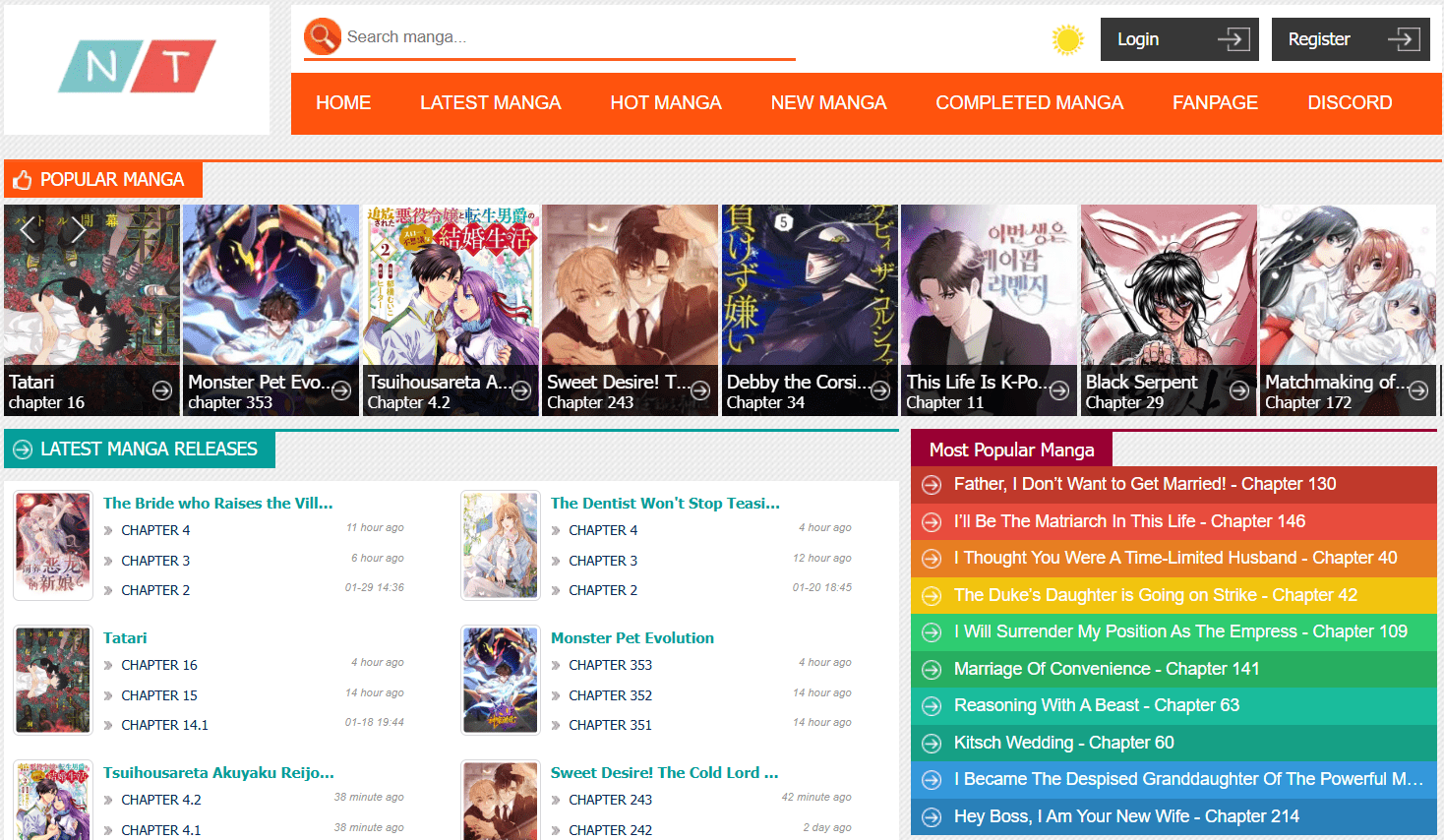Click the POPULAR MANGA header

pyautogui.click(x=103, y=180)
